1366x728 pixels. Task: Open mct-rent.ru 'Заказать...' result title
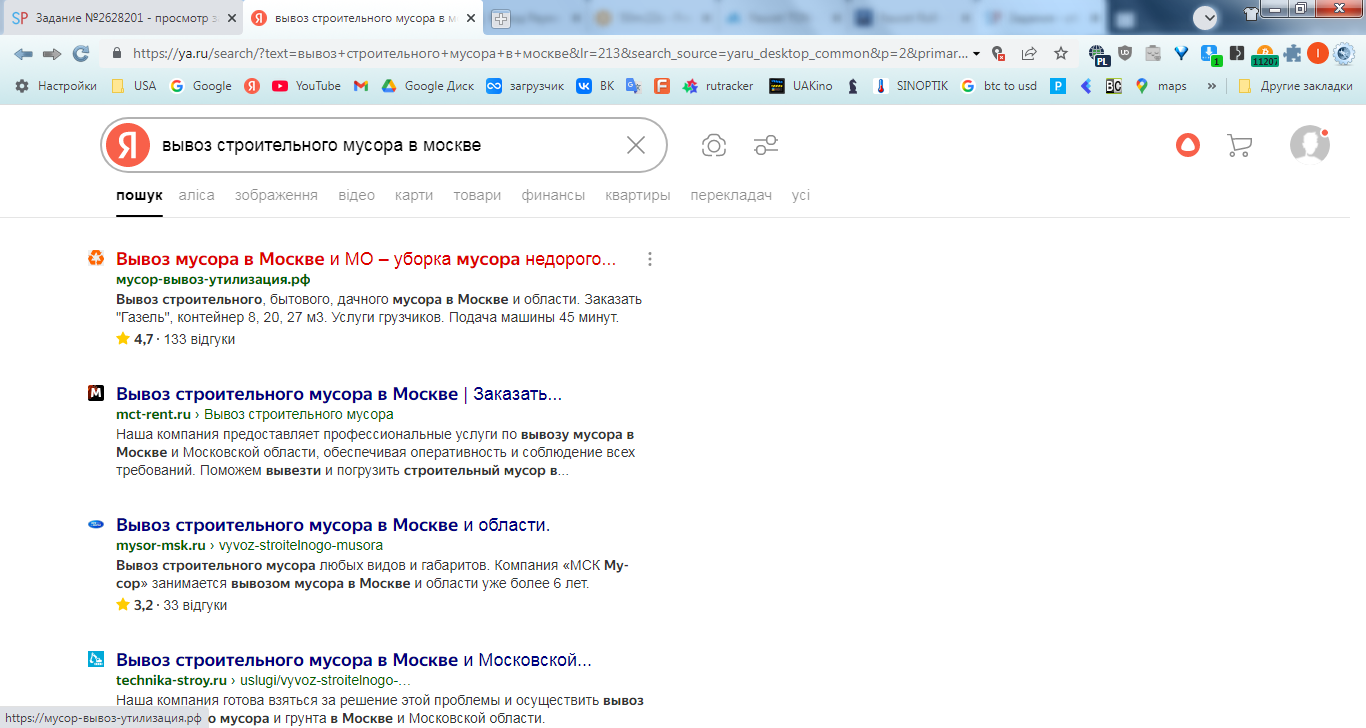tap(339, 393)
